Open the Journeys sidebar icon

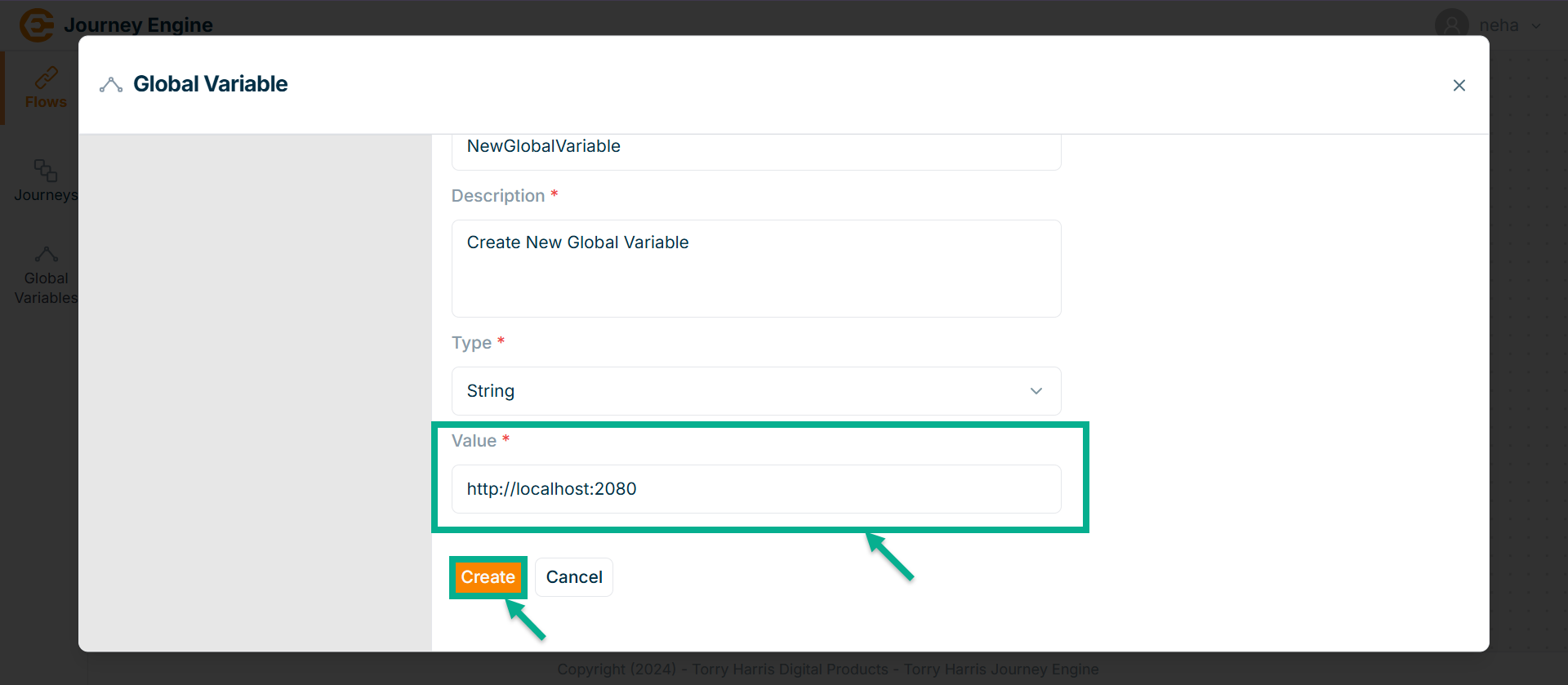coord(46,170)
